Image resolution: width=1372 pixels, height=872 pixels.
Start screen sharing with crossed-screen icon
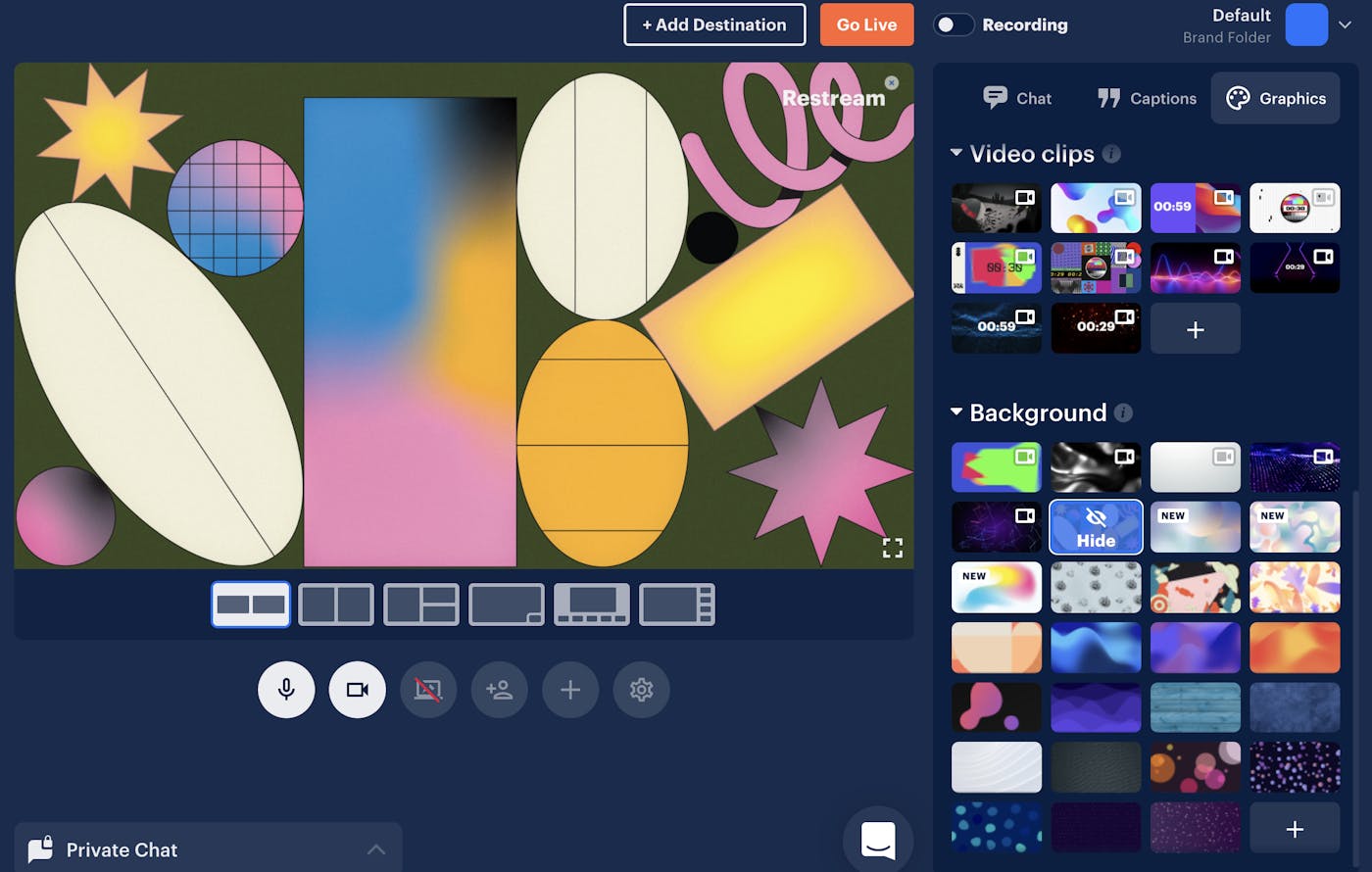428,690
